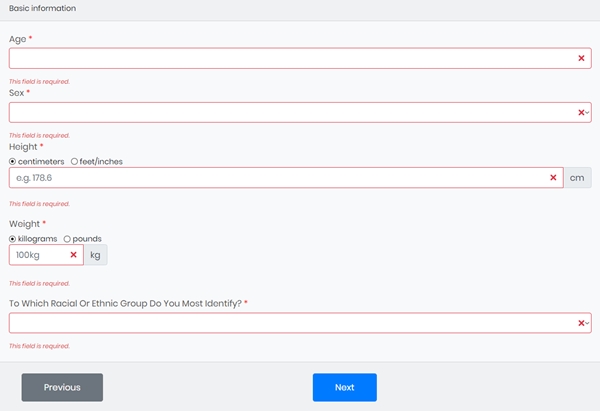Click the red X icon in Age field

click(581, 58)
